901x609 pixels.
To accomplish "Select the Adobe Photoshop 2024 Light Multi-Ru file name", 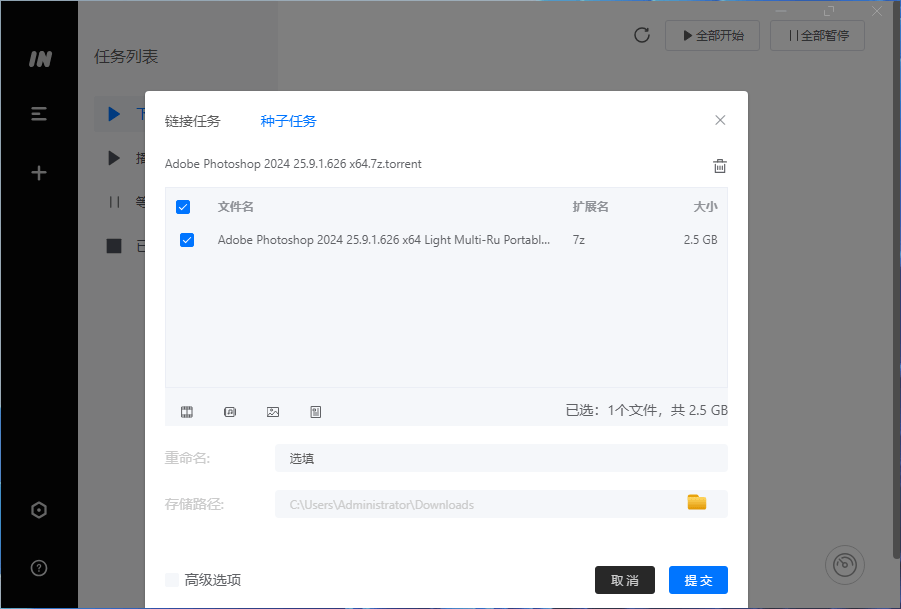I will pos(384,240).
